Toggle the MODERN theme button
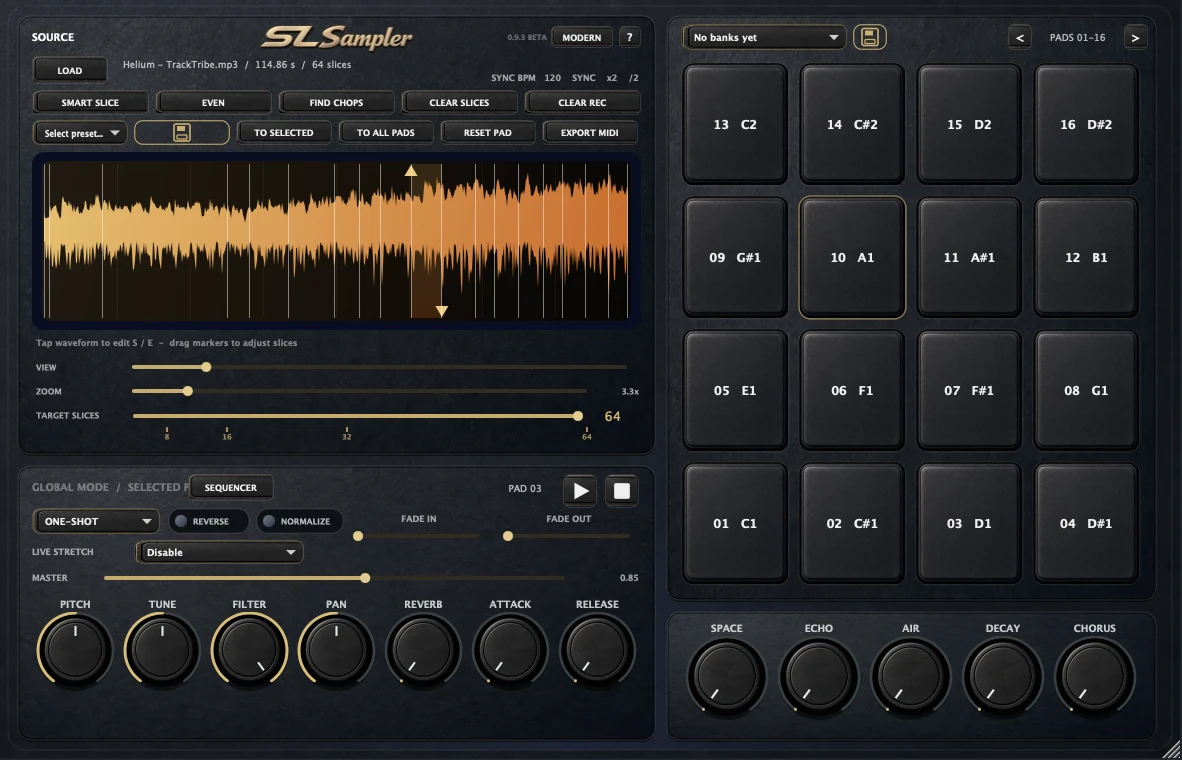This screenshot has width=1182, height=760. coord(582,37)
